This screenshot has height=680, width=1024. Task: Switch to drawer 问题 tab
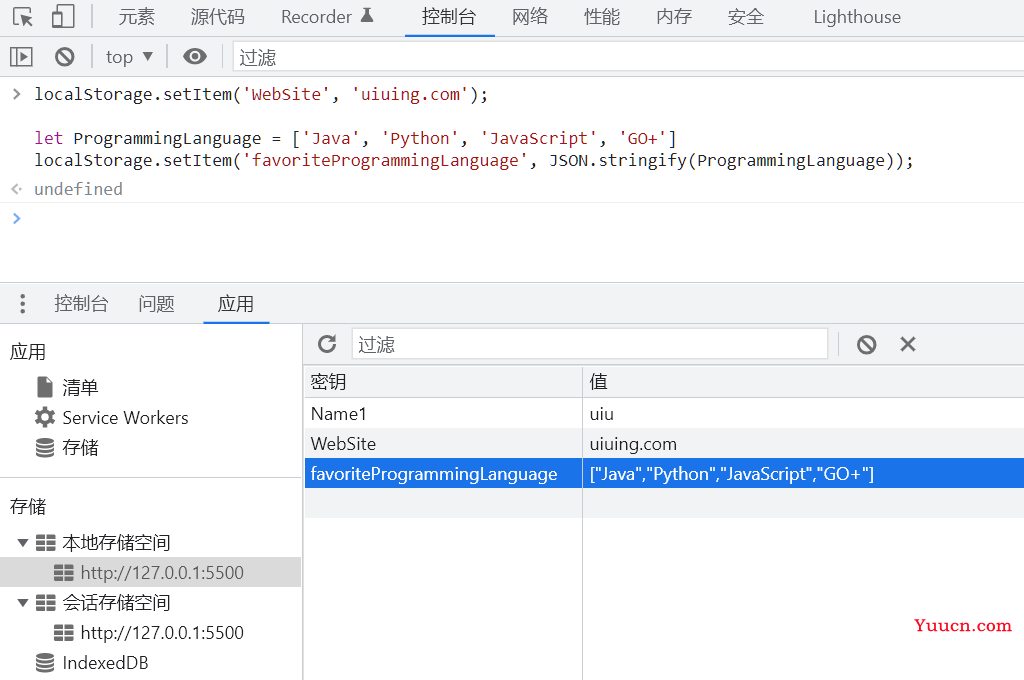pos(156,304)
